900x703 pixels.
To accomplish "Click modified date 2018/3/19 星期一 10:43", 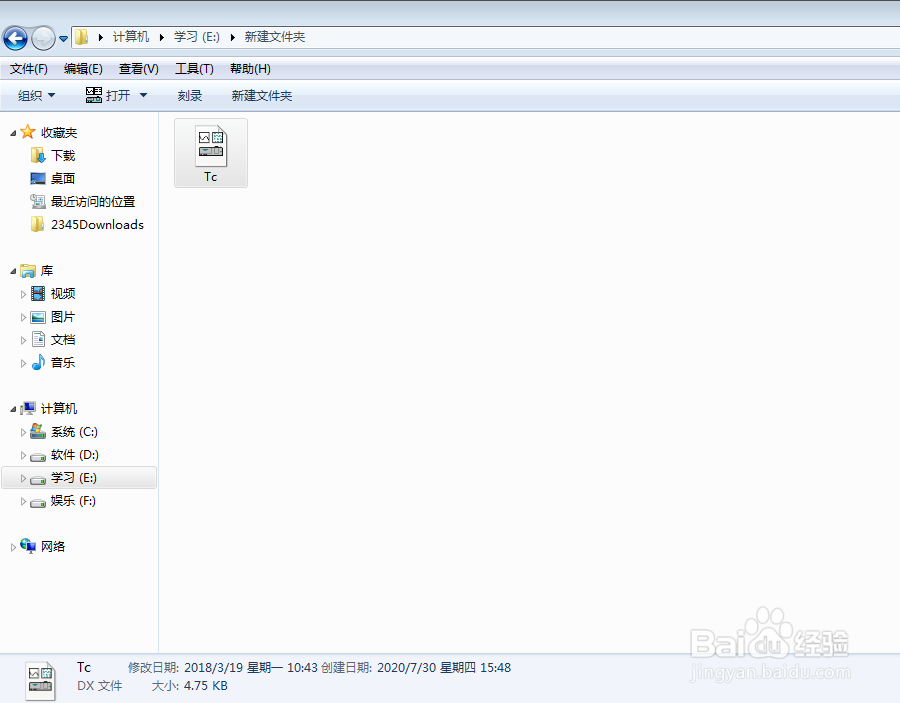I will point(251,668).
